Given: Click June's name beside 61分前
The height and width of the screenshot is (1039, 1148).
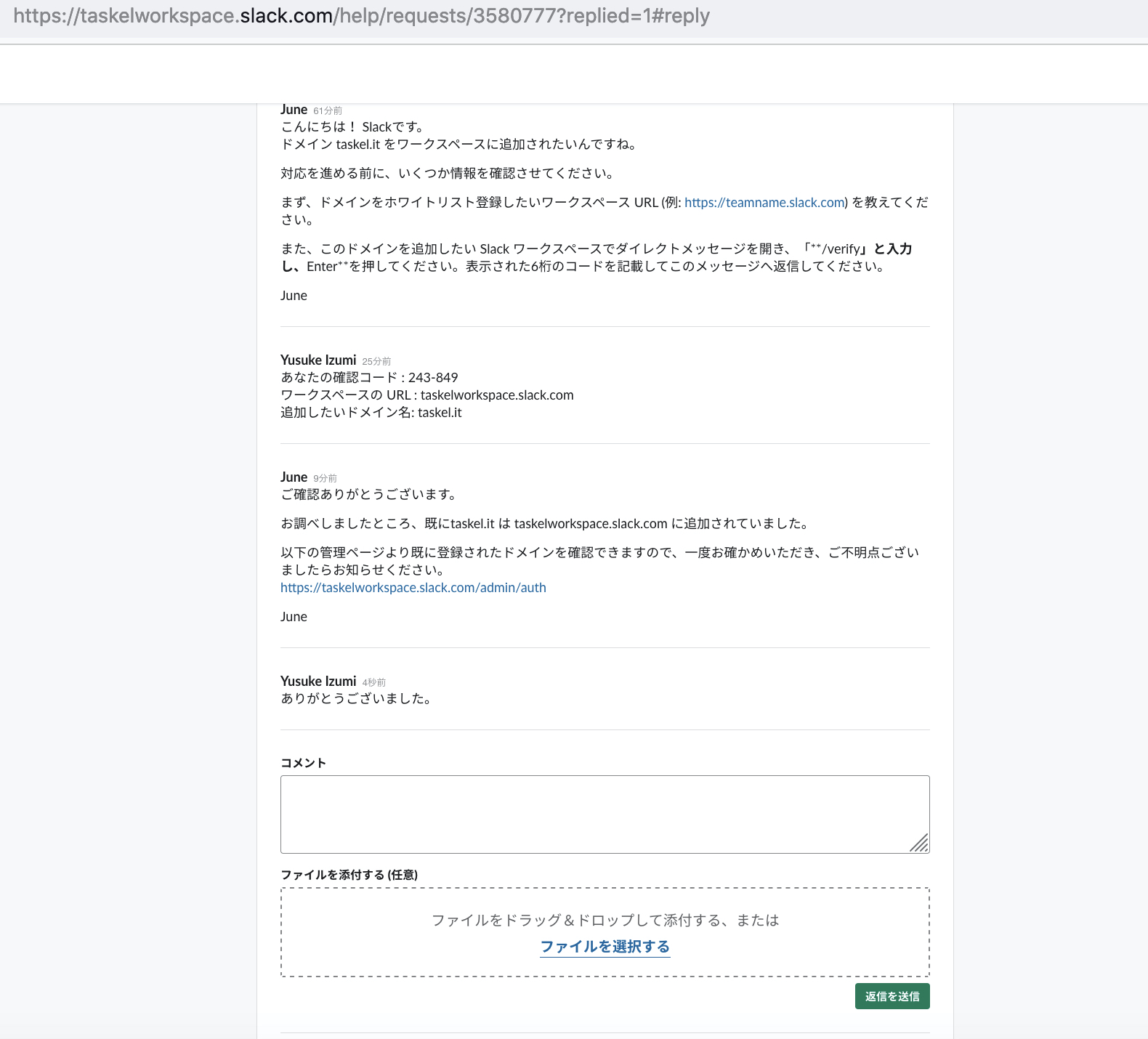Looking at the screenshot, I should click(294, 110).
